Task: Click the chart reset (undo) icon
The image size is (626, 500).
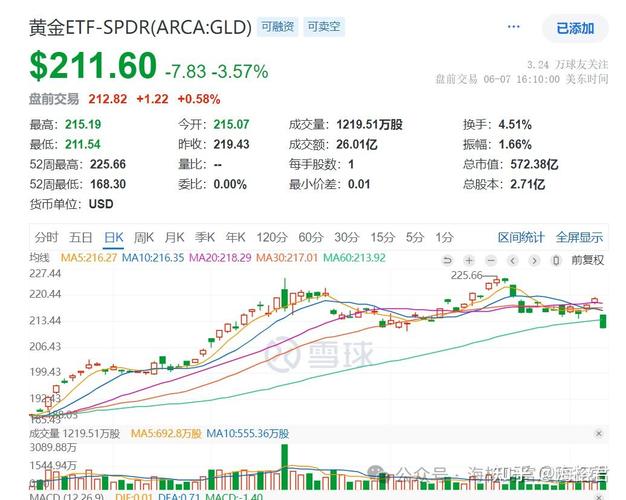Action: point(448,260)
